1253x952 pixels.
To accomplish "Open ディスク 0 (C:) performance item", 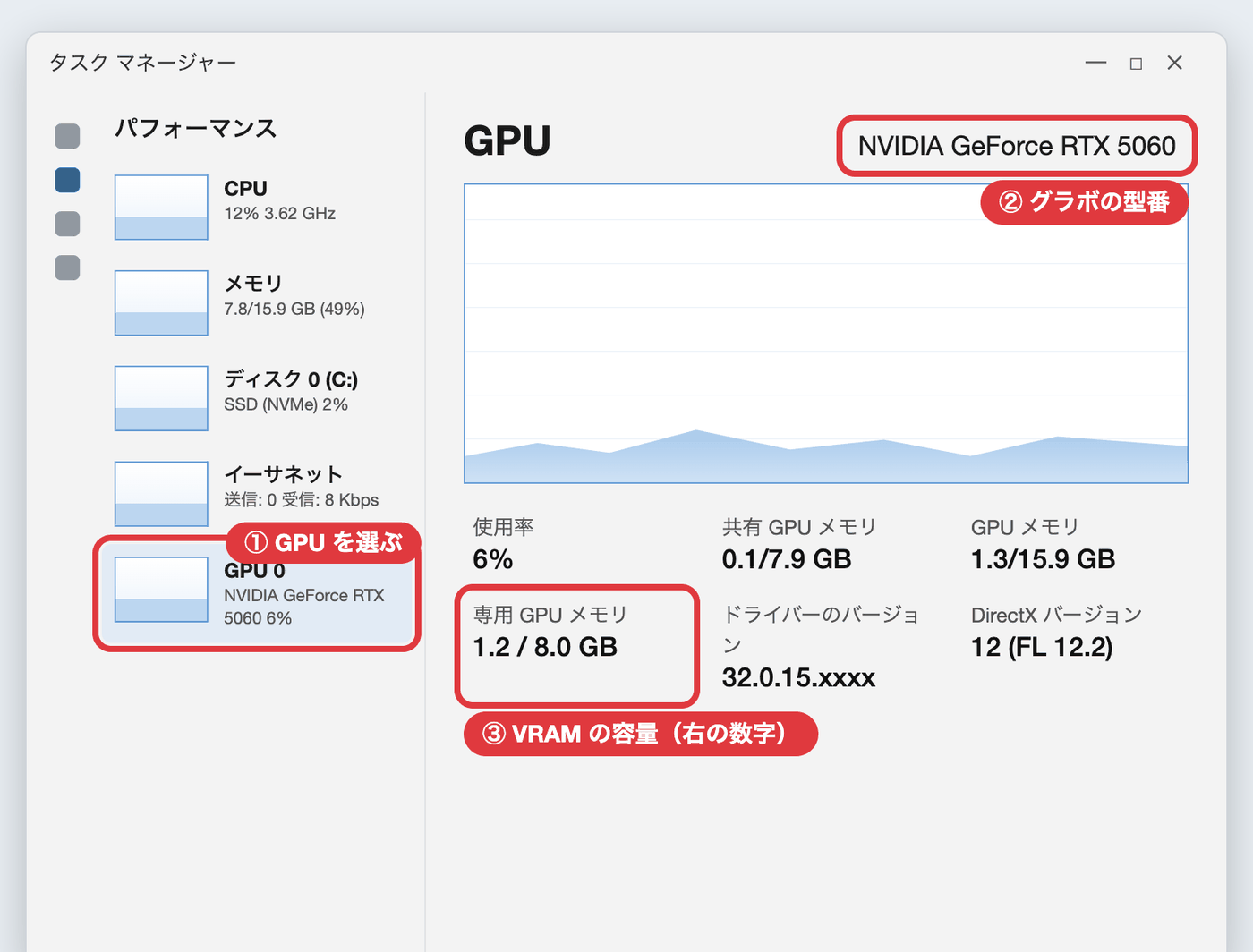I will click(257, 398).
